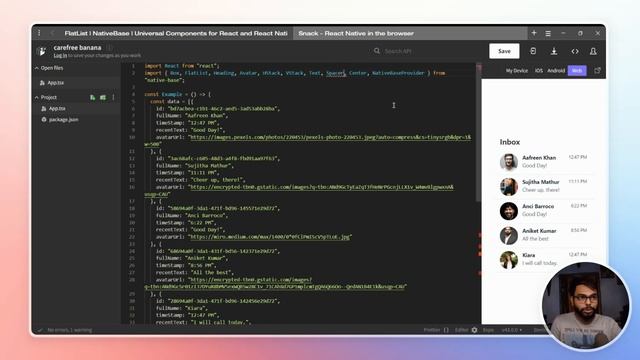Open App.tsx under Project
The image size is (640, 360).
point(57,109)
